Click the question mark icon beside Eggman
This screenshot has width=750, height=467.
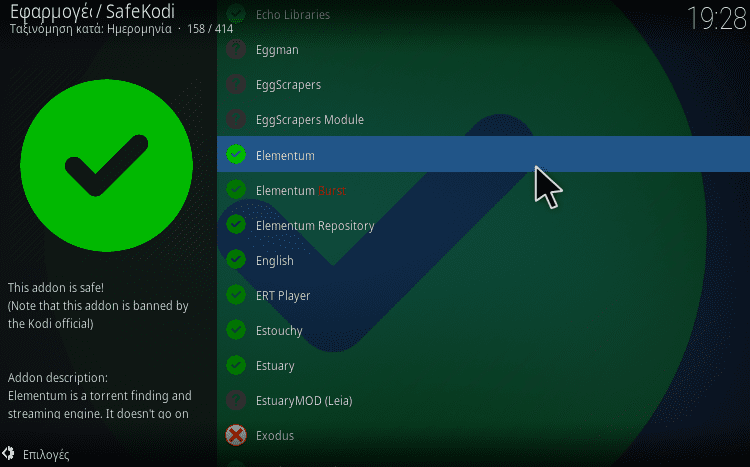[x=236, y=49]
